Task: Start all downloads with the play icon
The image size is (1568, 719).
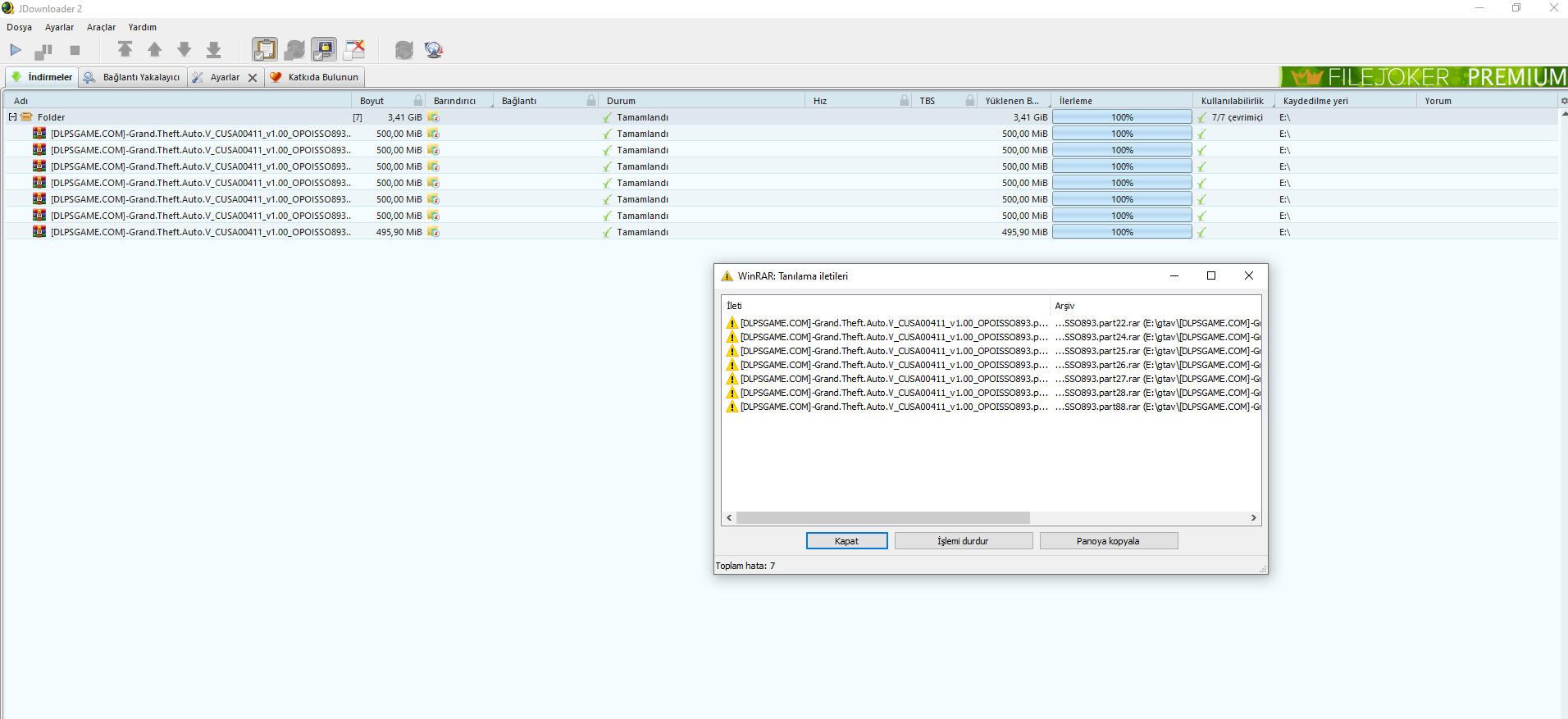Action: (x=16, y=50)
